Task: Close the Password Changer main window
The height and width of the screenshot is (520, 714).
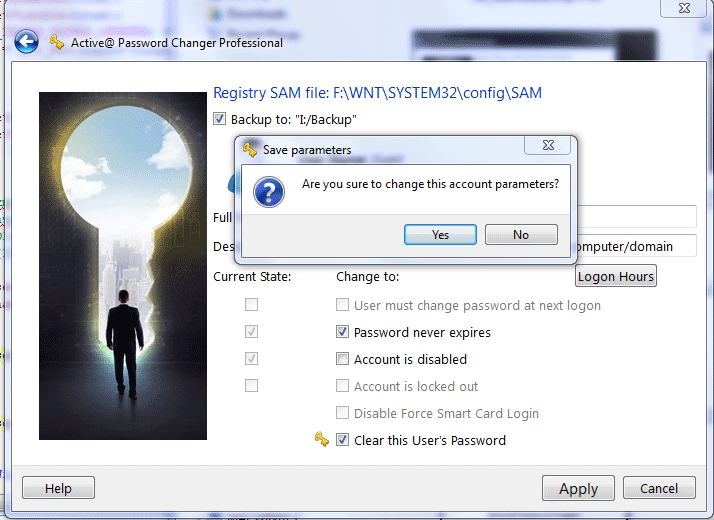Action: pos(683,8)
